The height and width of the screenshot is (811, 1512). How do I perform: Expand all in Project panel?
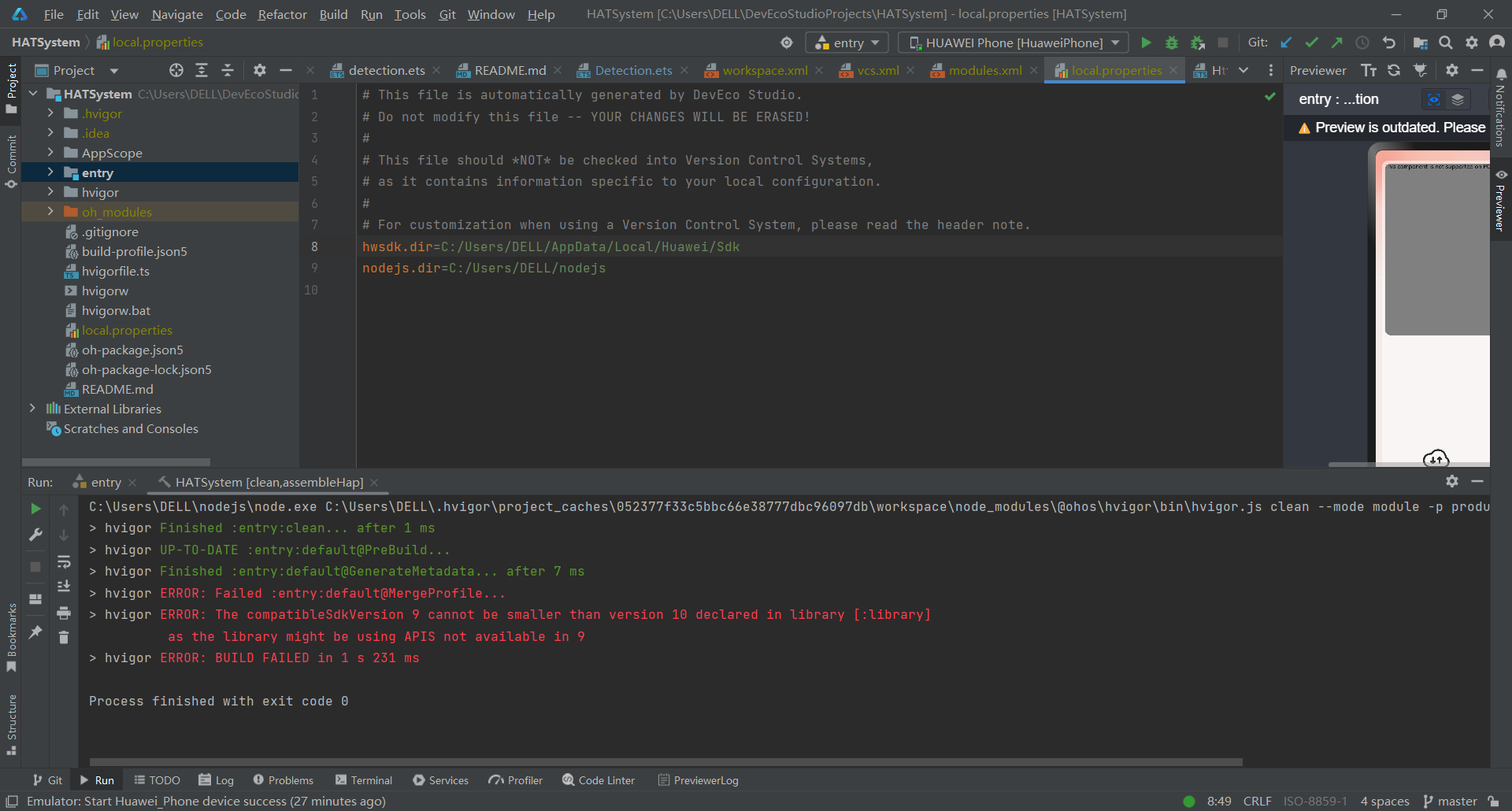(x=202, y=70)
